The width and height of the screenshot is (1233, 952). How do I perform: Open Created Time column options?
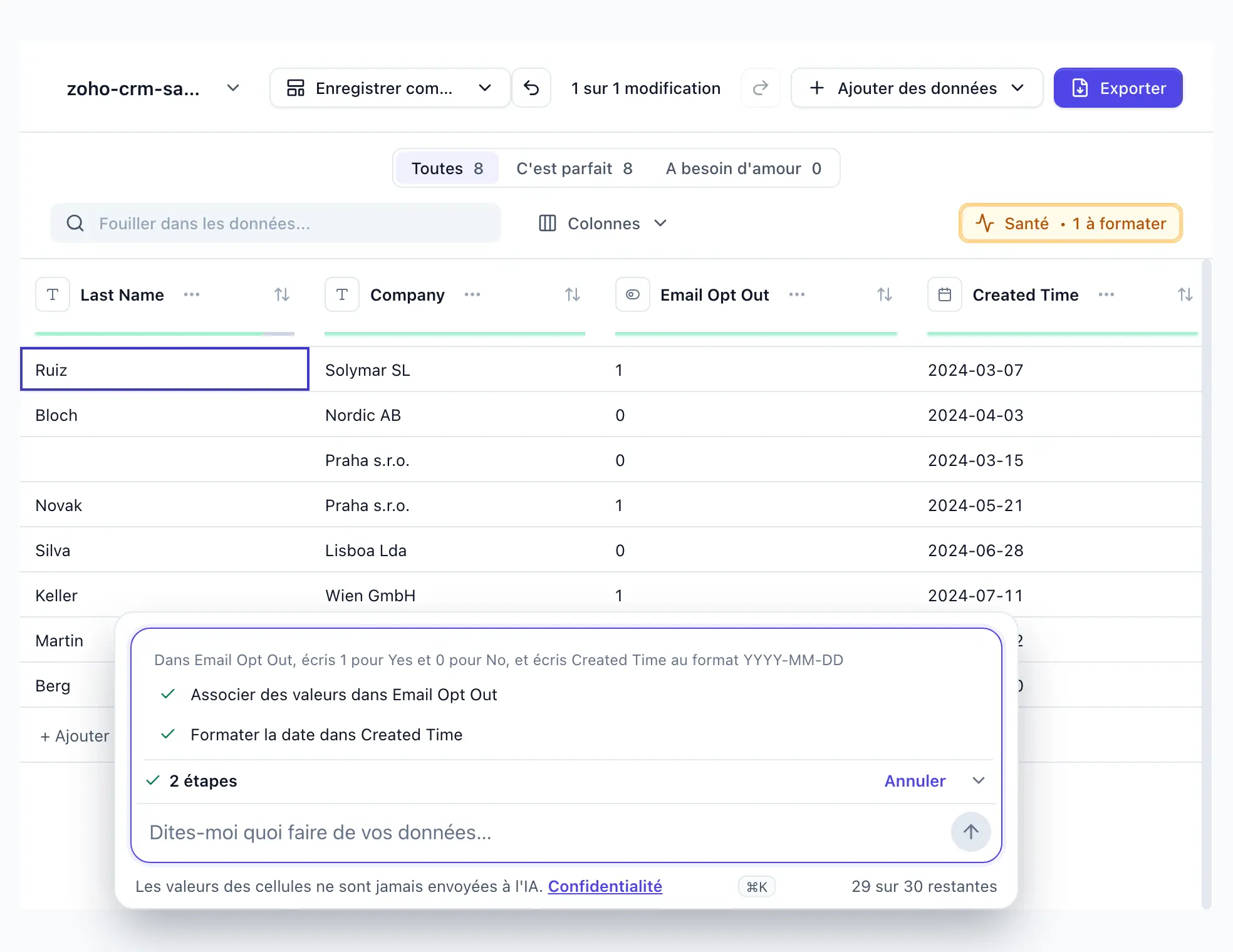point(1106,294)
